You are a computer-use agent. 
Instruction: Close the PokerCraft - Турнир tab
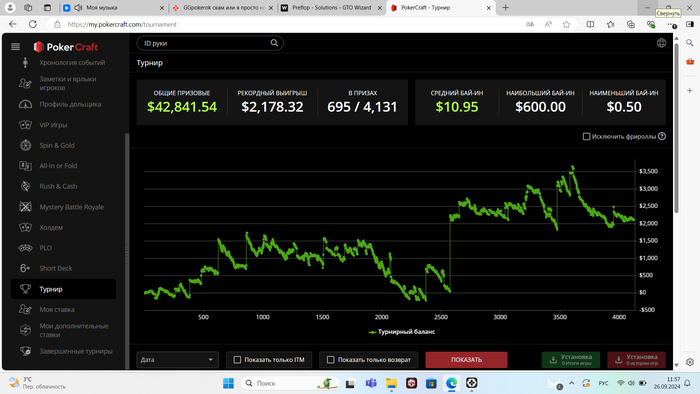[489, 8]
